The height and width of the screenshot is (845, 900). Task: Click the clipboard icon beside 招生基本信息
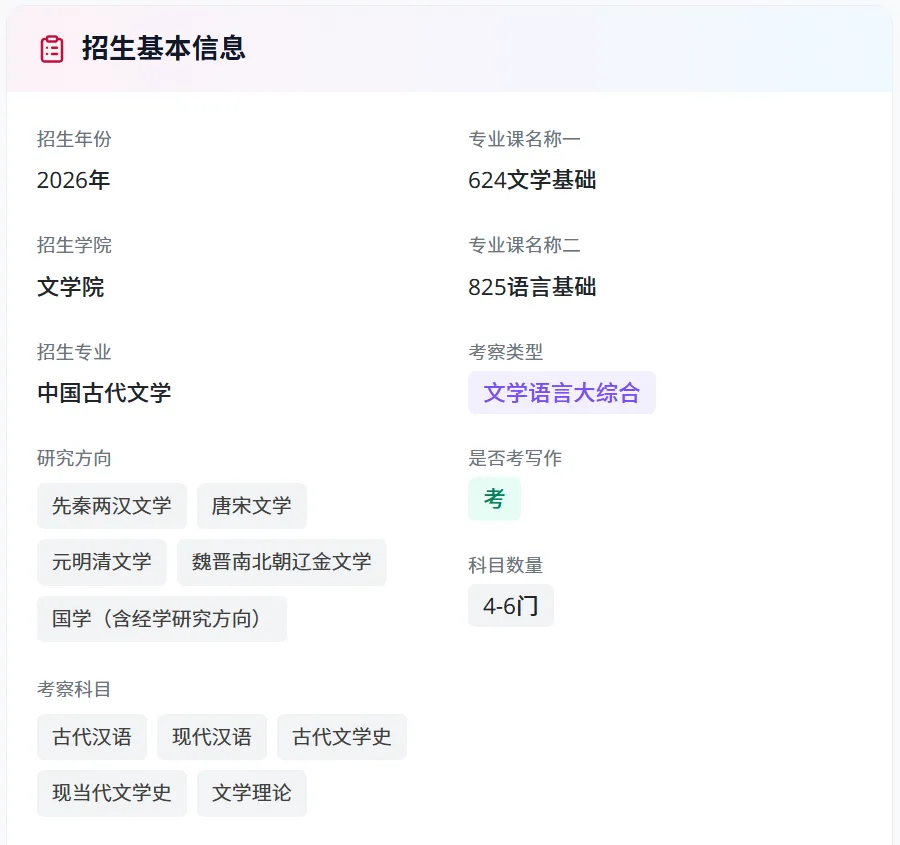52,49
